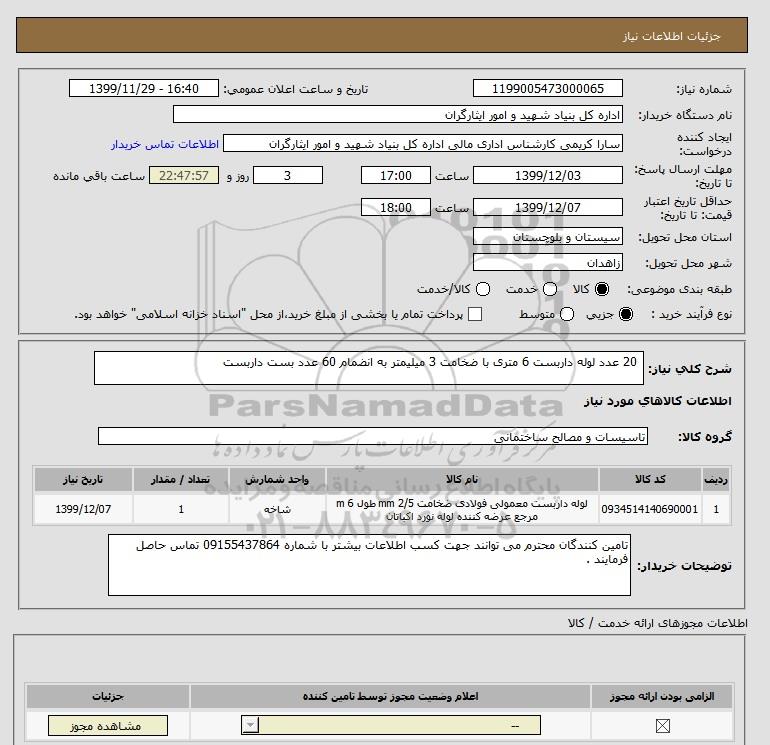The width and height of the screenshot is (770, 745).
Task: Click the price validity date 1399/12/07 field
Action: pos(548,207)
